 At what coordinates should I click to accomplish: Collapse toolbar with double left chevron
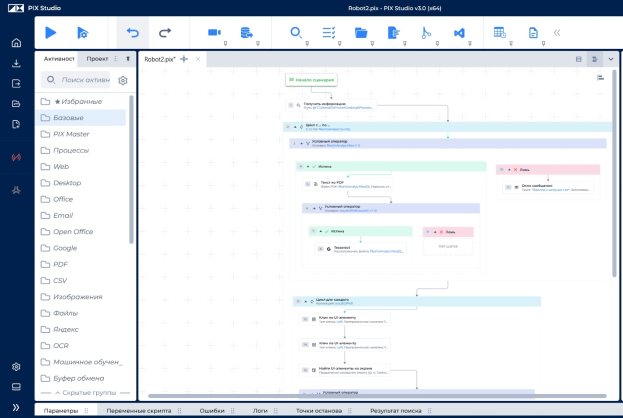tap(557, 33)
